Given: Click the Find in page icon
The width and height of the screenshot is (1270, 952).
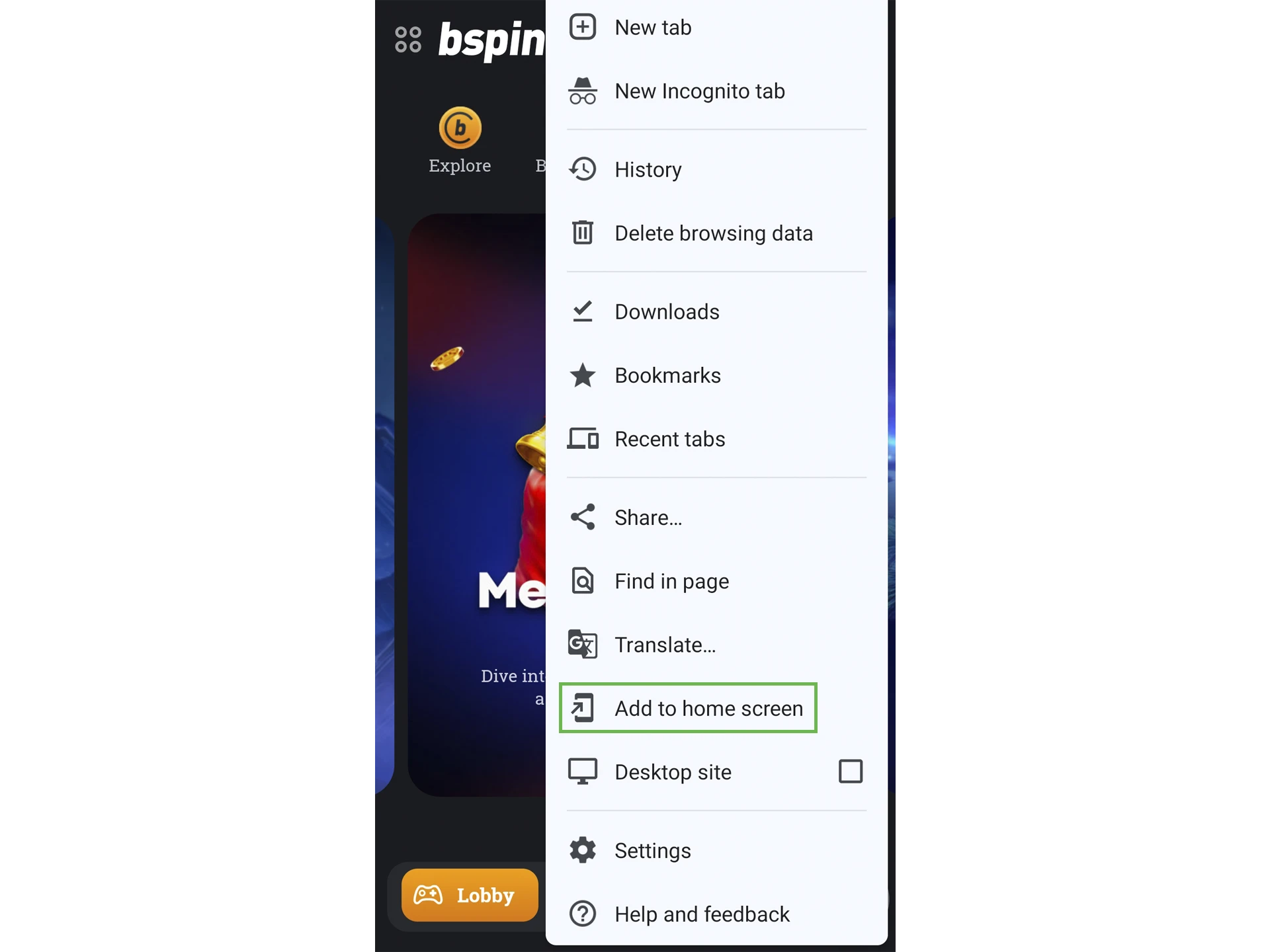Looking at the screenshot, I should coord(583,580).
